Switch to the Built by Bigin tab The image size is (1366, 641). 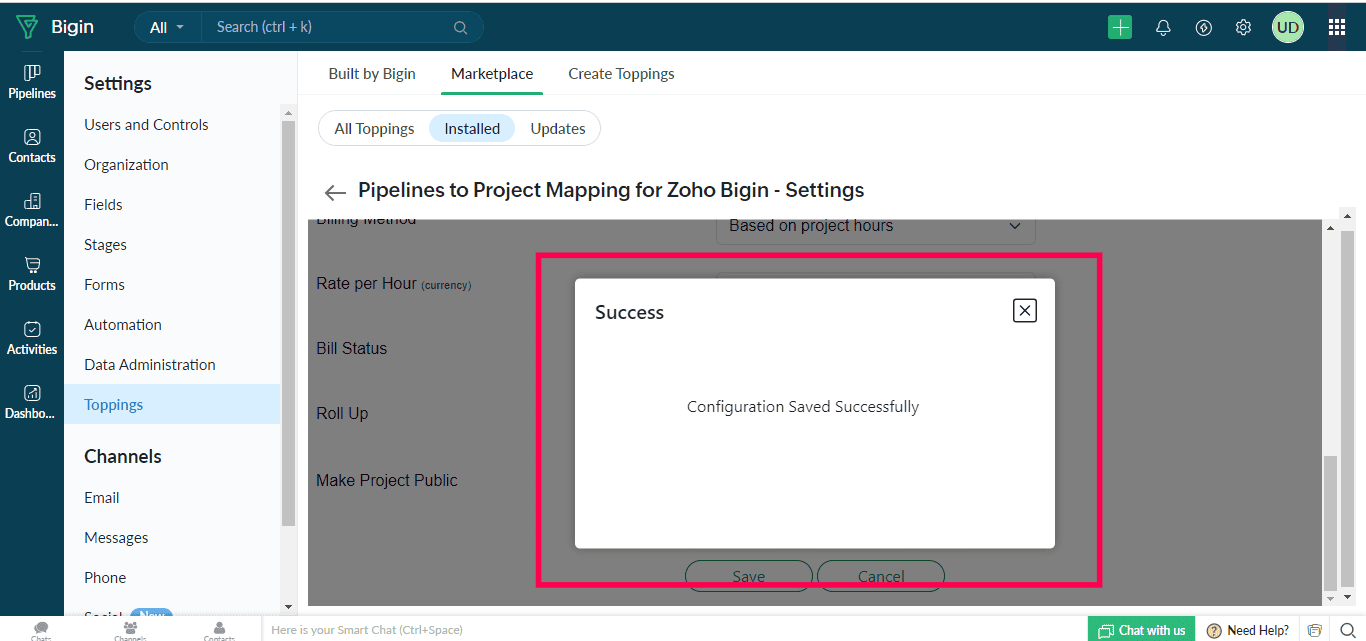click(x=372, y=74)
